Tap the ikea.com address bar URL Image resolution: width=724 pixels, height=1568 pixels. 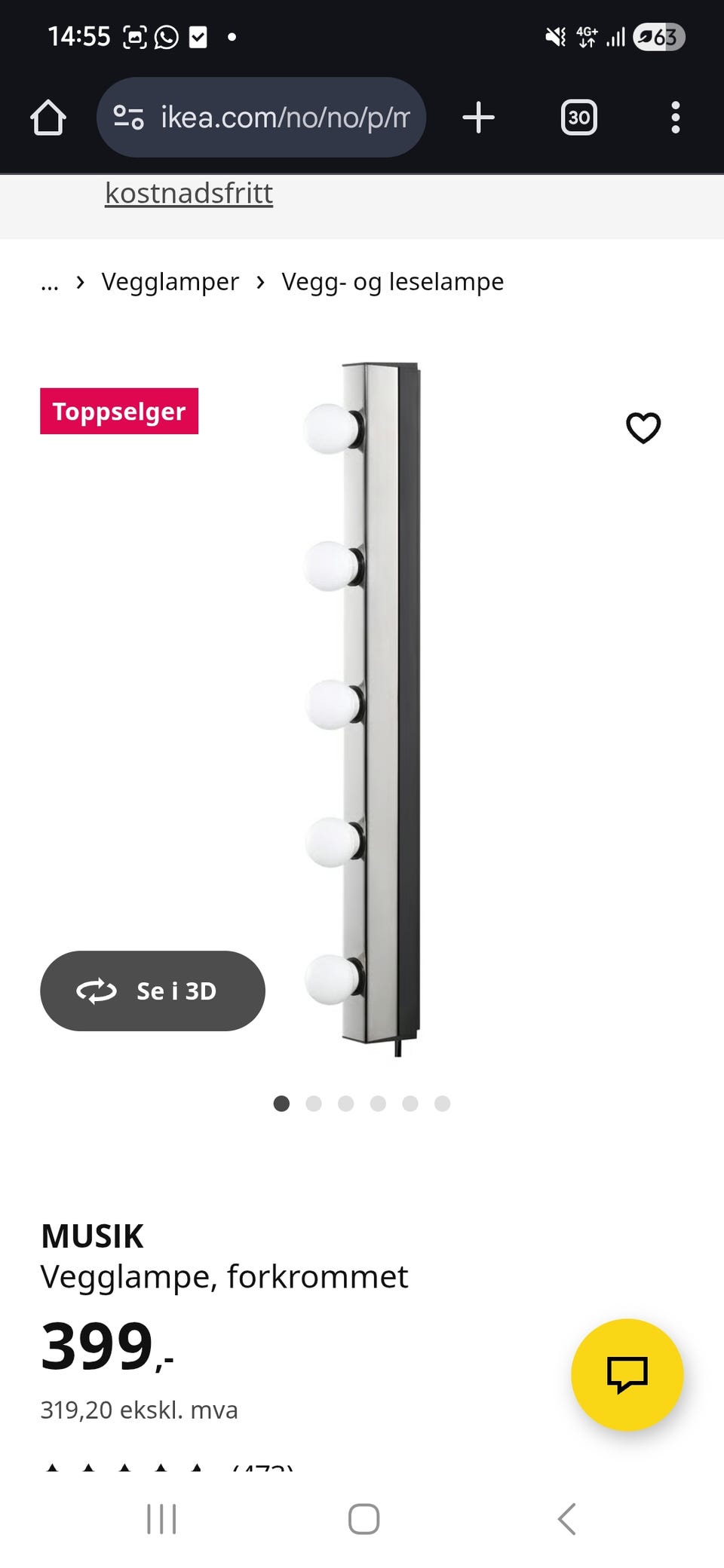click(x=285, y=118)
